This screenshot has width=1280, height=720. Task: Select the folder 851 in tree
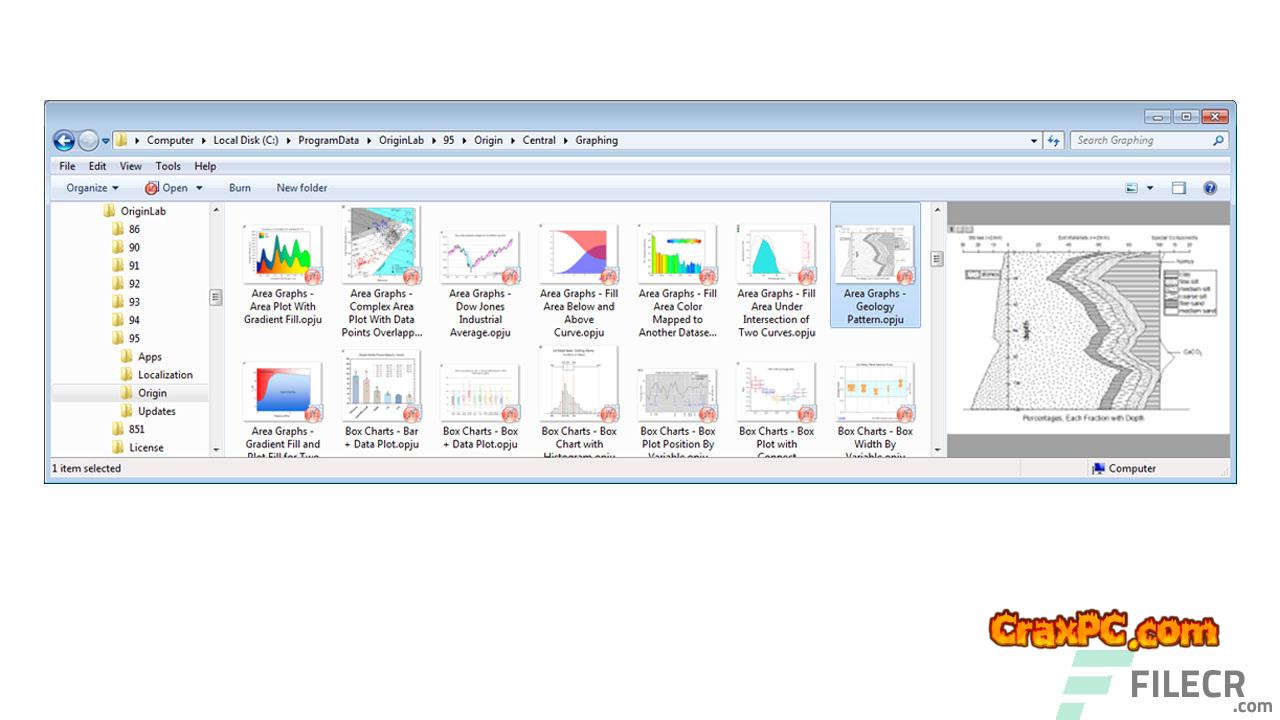[x=136, y=429]
